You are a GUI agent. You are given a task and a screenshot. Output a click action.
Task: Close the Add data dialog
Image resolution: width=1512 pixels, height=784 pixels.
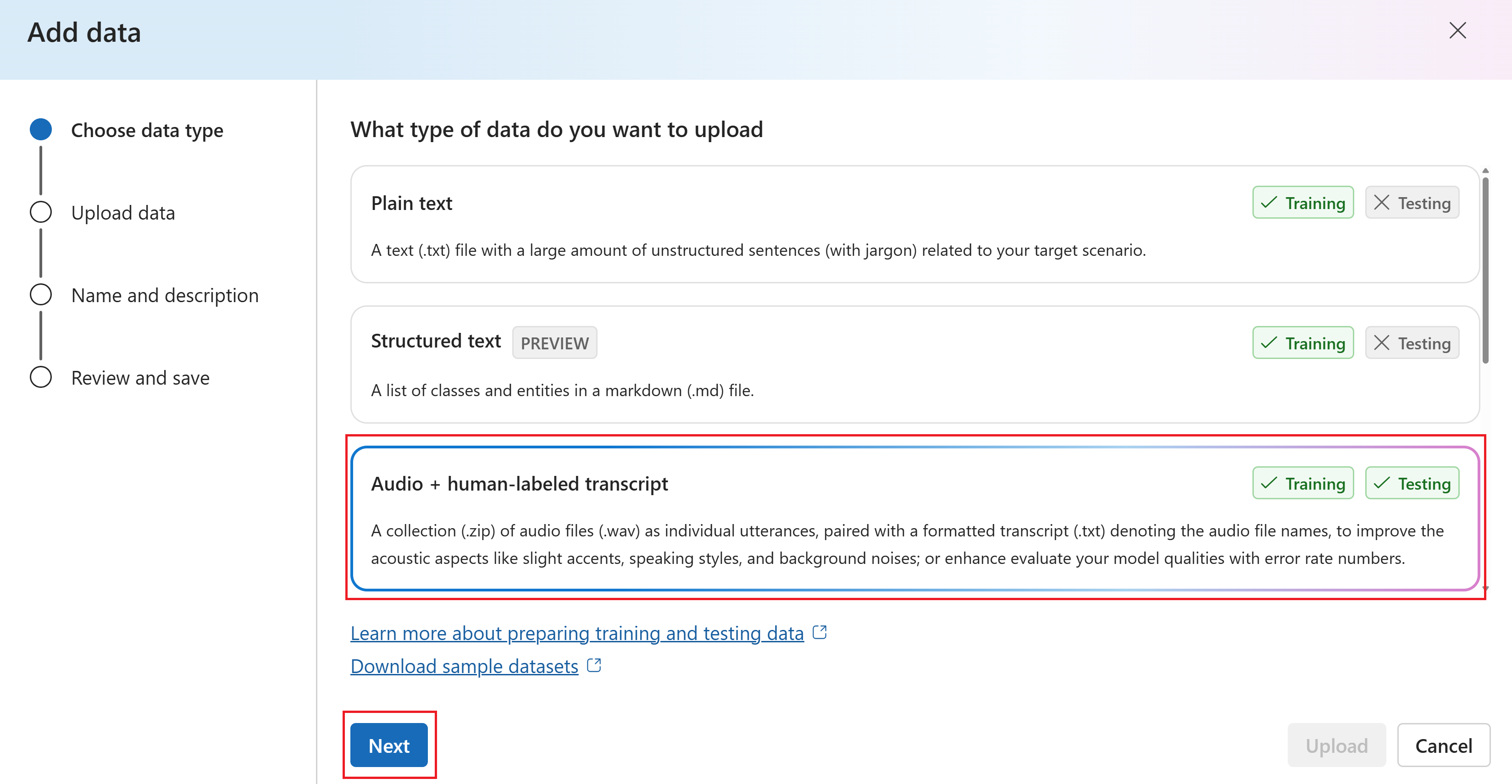(x=1457, y=31)
